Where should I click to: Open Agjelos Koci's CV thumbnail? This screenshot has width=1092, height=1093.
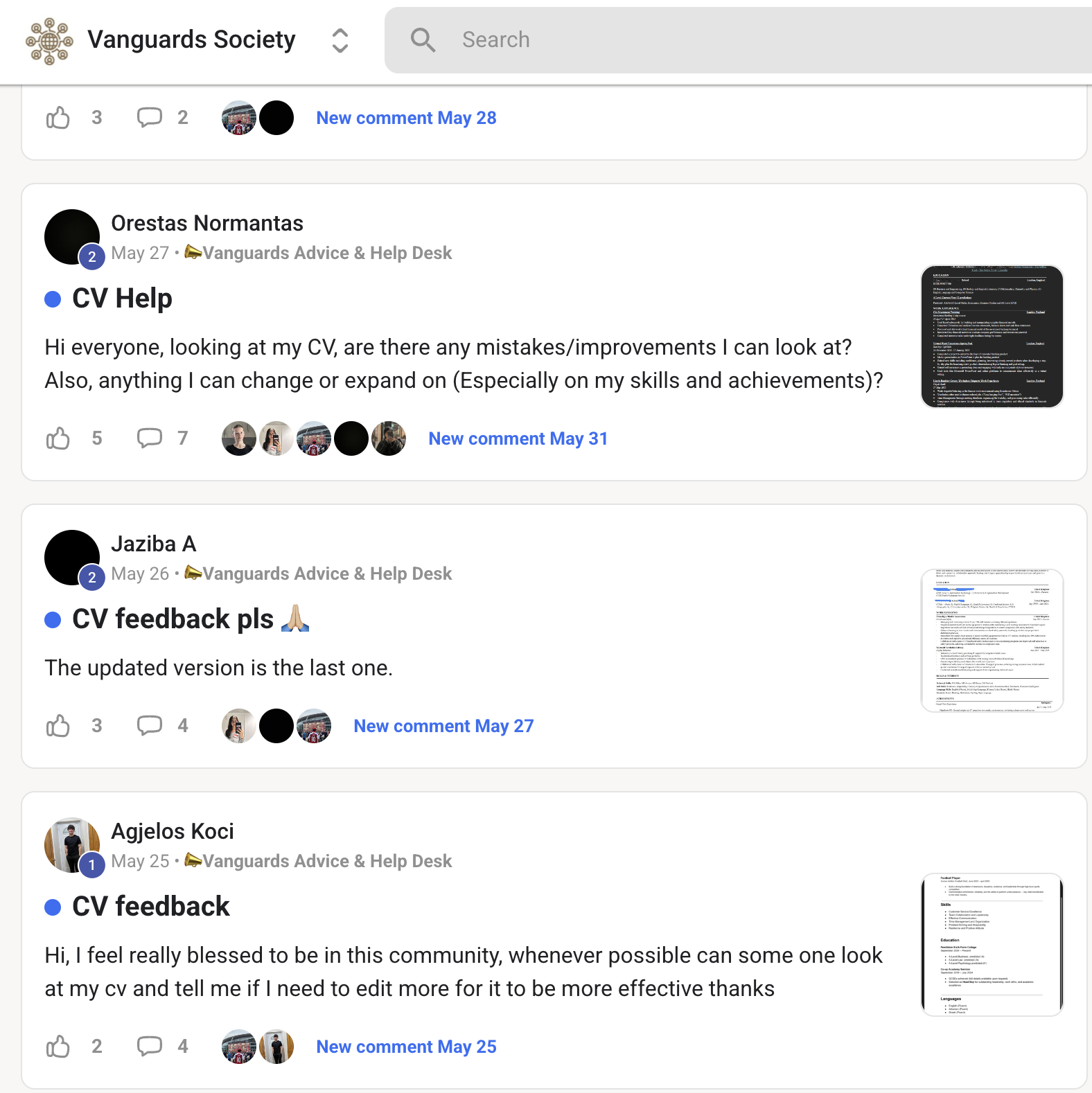[x=992, y=945]
